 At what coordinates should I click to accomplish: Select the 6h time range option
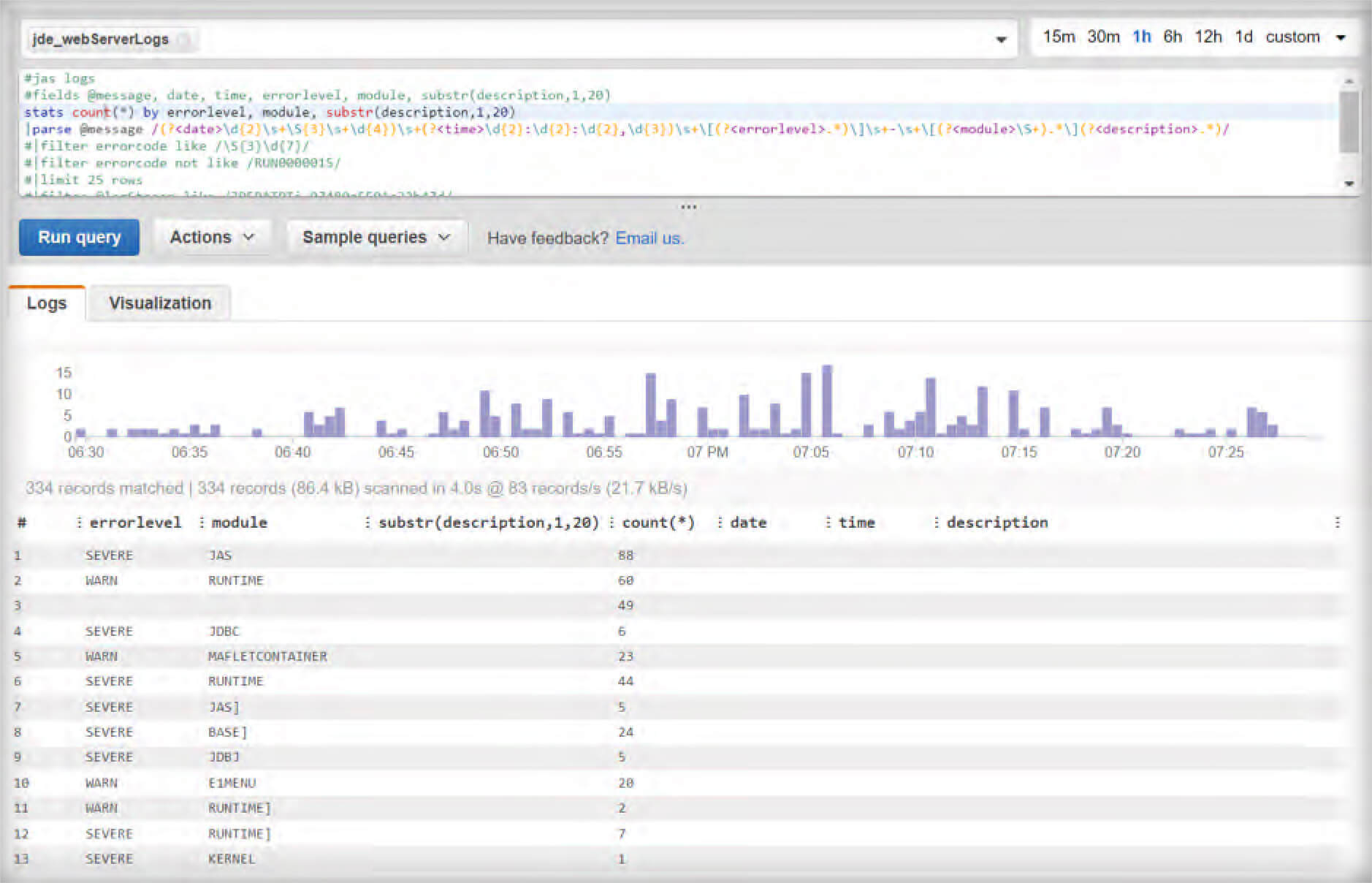point(1172,37)
